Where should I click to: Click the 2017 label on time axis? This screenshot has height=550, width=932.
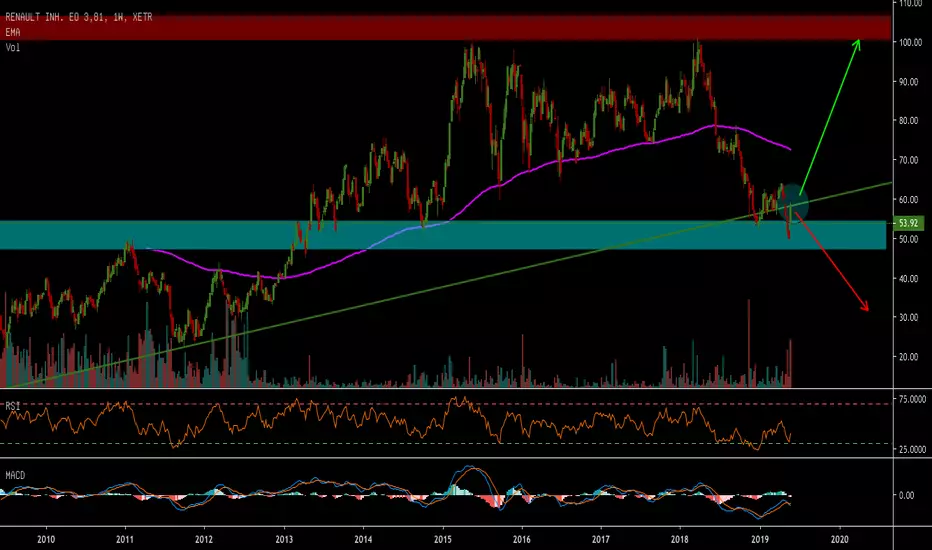point(601,540)
